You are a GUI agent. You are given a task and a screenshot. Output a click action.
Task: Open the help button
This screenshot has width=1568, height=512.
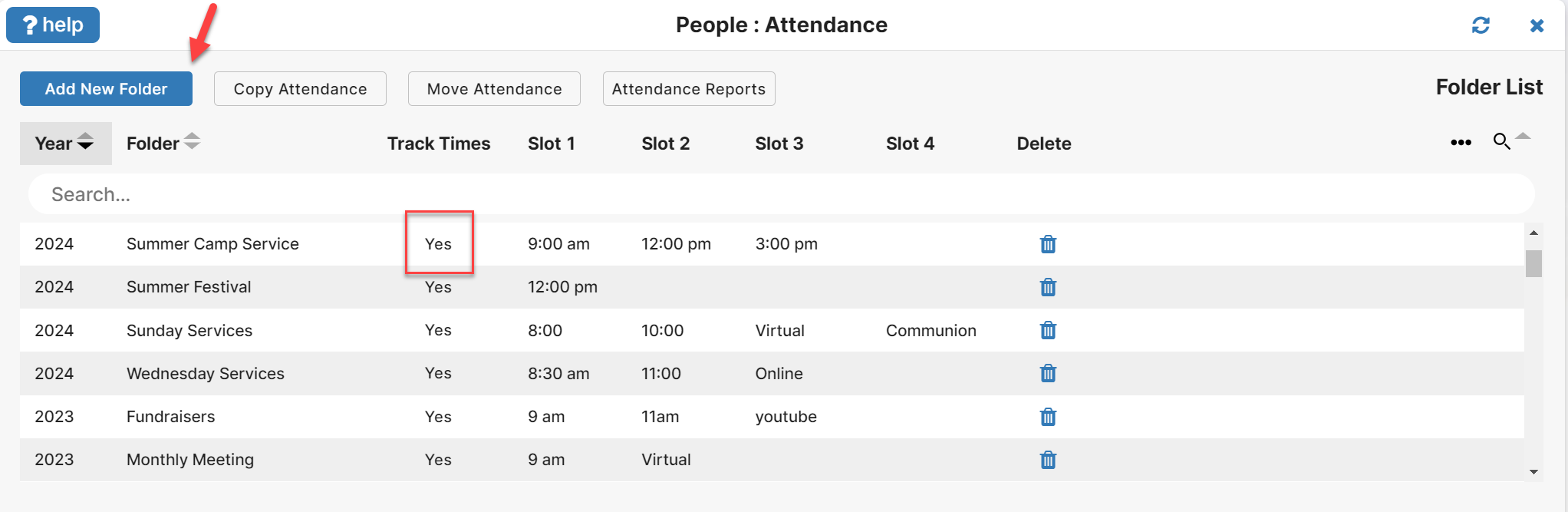(x=53, y=25)
